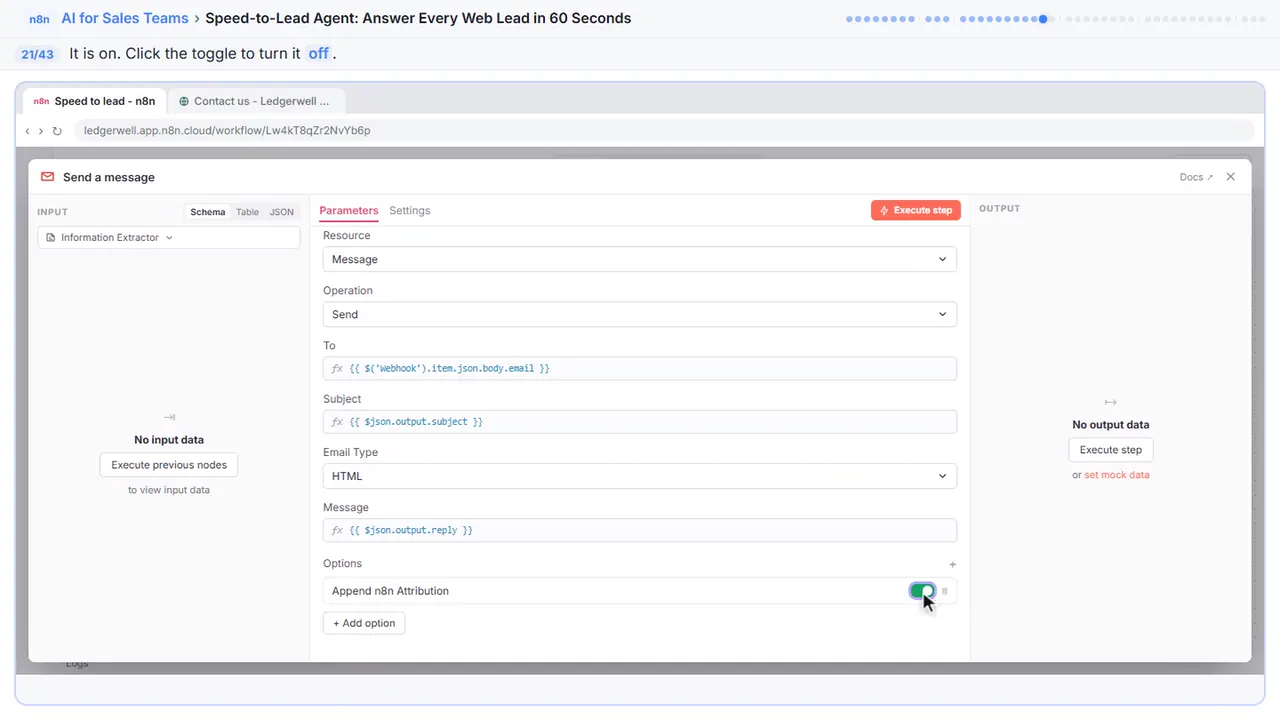Open the set mock data link
Image resolution: width=1280 pixels, height=720 pixels.
(x=1117, y=475)
